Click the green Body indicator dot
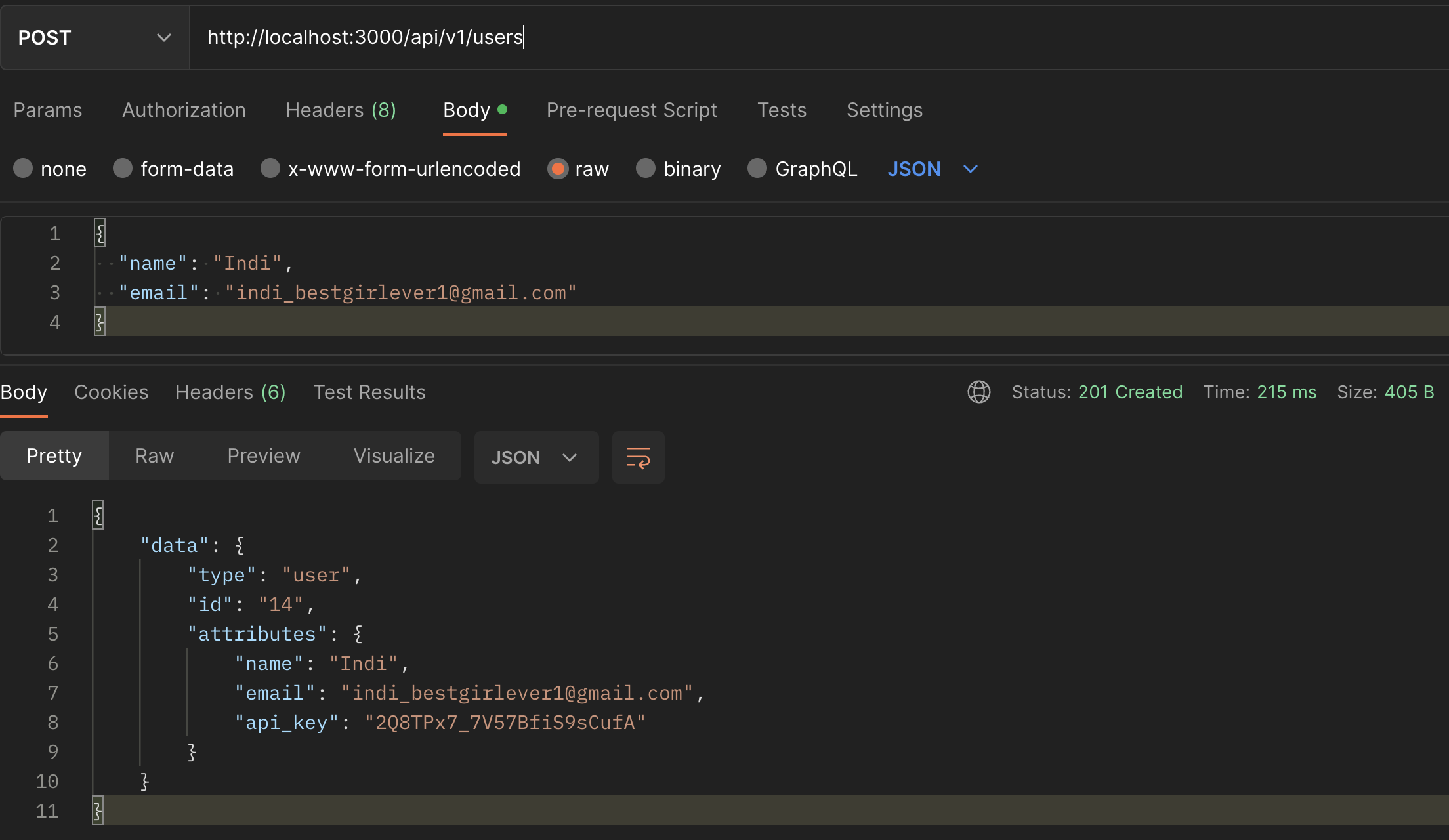The width and height of the screenshot is (1449, 840). click(x=502, y=110)
